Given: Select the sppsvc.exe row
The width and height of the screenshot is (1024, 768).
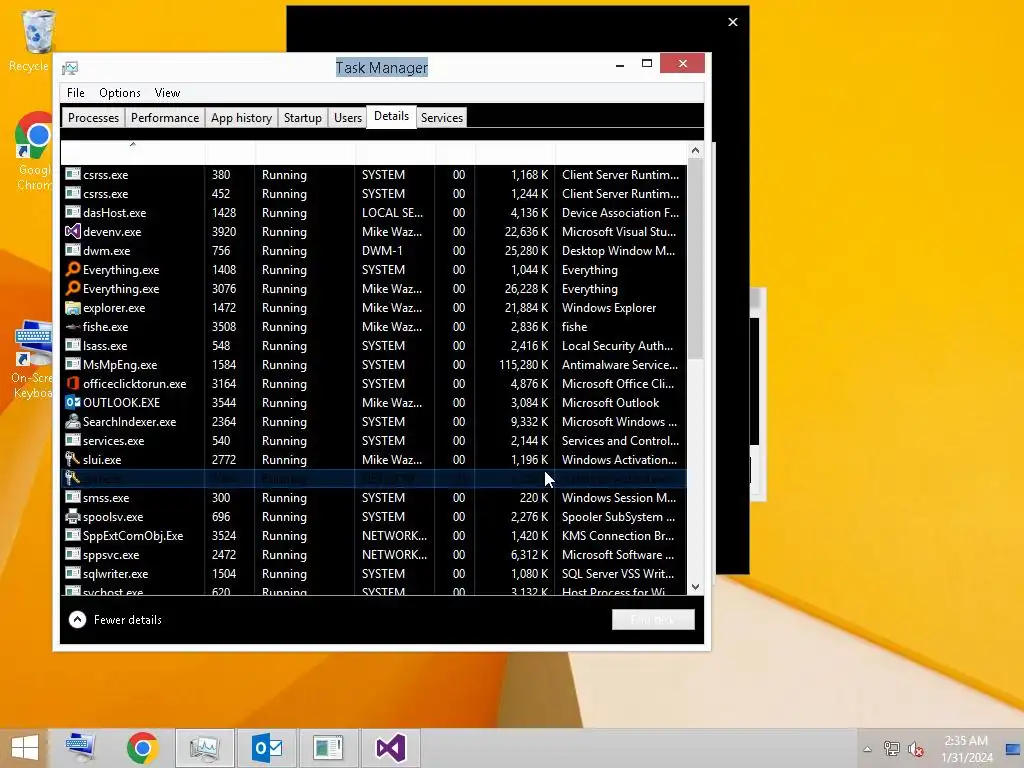Looking at the screenshot, I should tap(374, 554).
